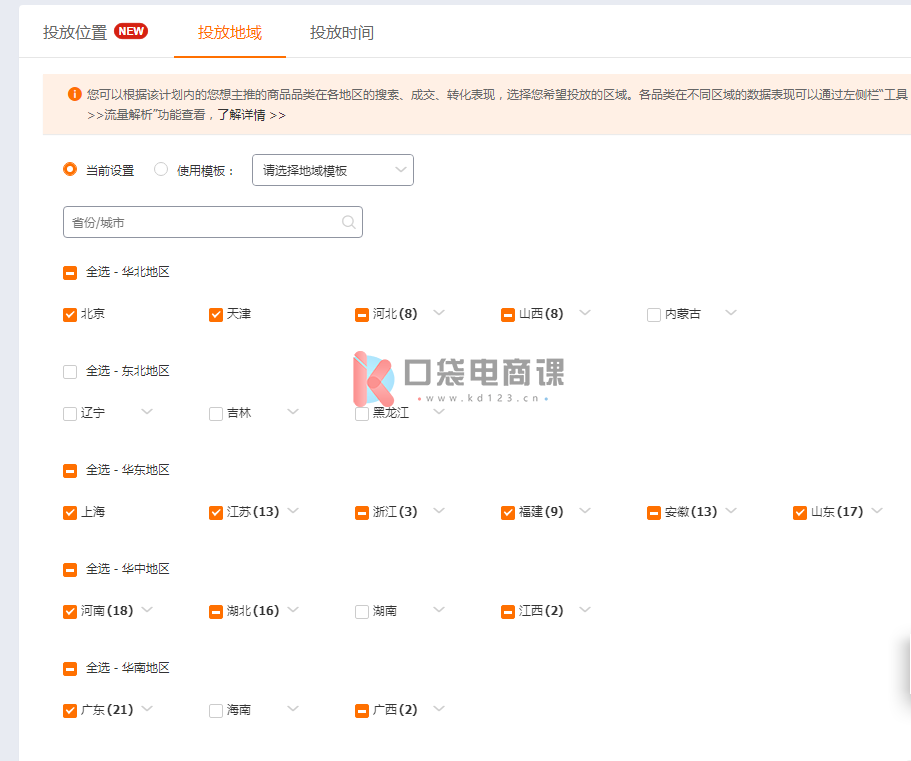
Task: Enable the 全选 - 东北地区 checkbox
Action: [x=70, y=372]
